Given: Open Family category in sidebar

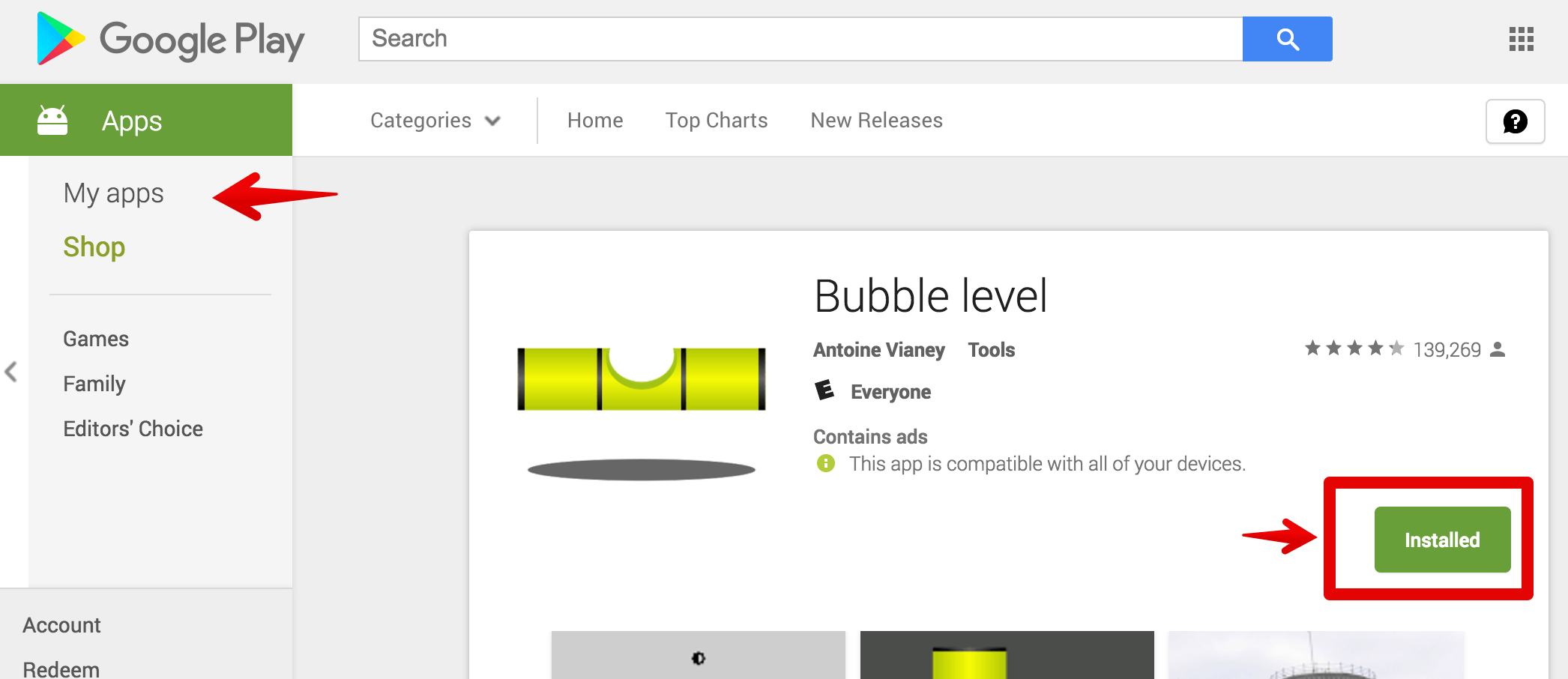Looking at the screenshot, I should click(94, 384).
